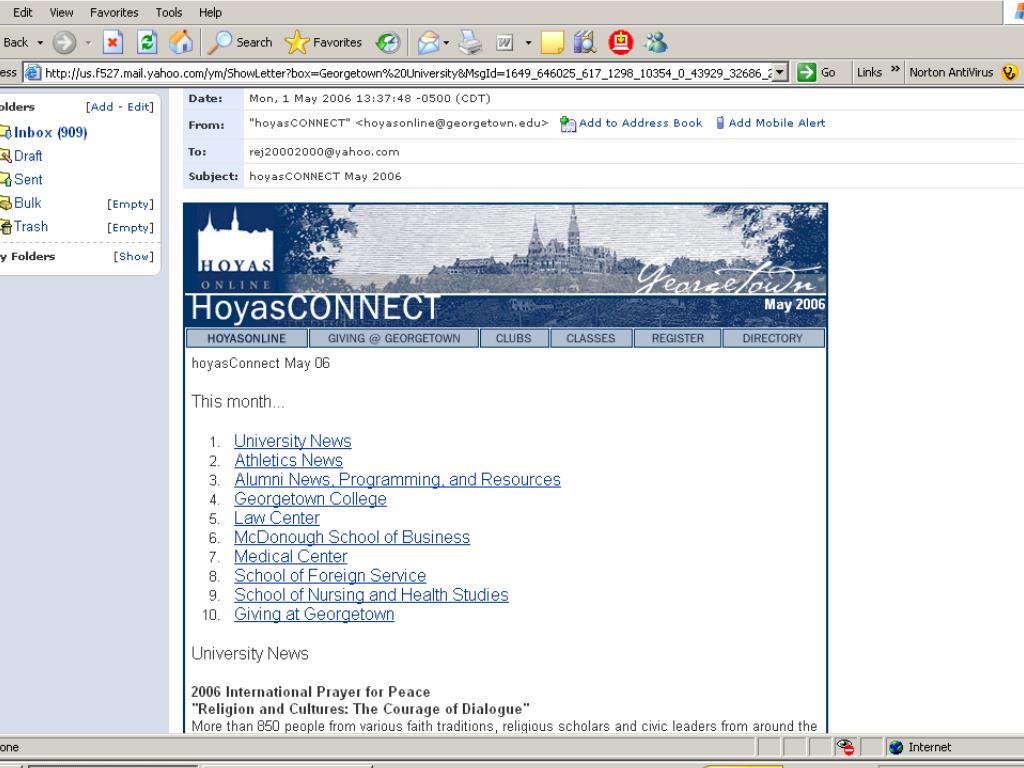
Task: Expand the Edit with Word dropdown arrow
Action: 528,43
